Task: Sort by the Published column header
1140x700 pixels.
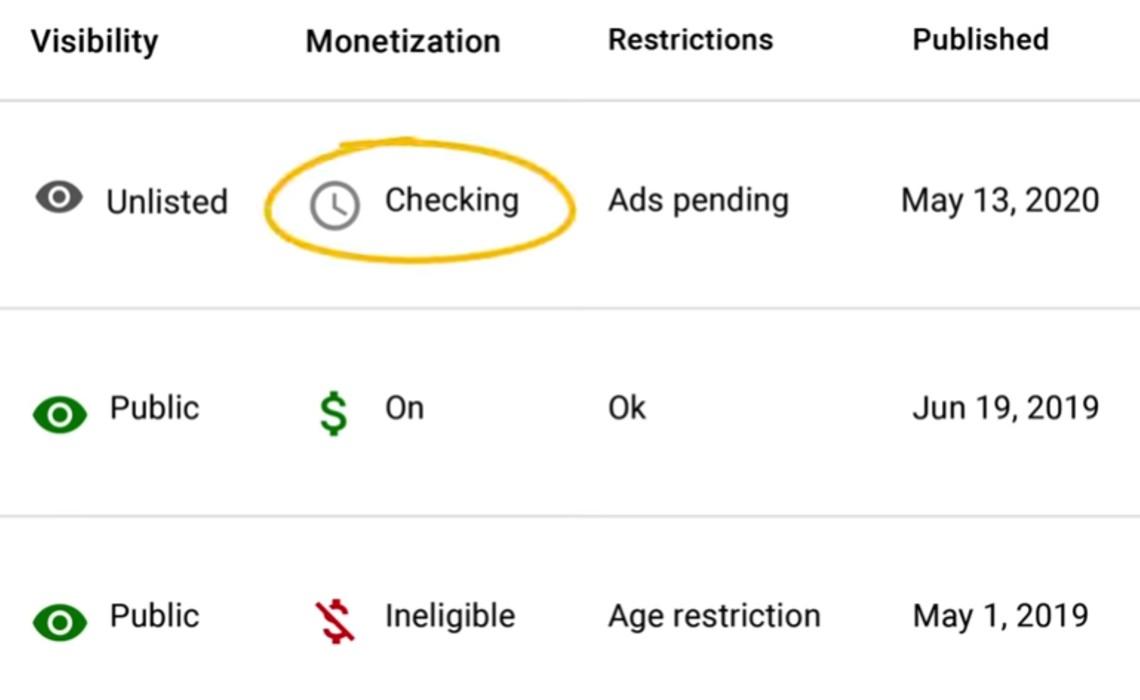Action: [979, 39]
